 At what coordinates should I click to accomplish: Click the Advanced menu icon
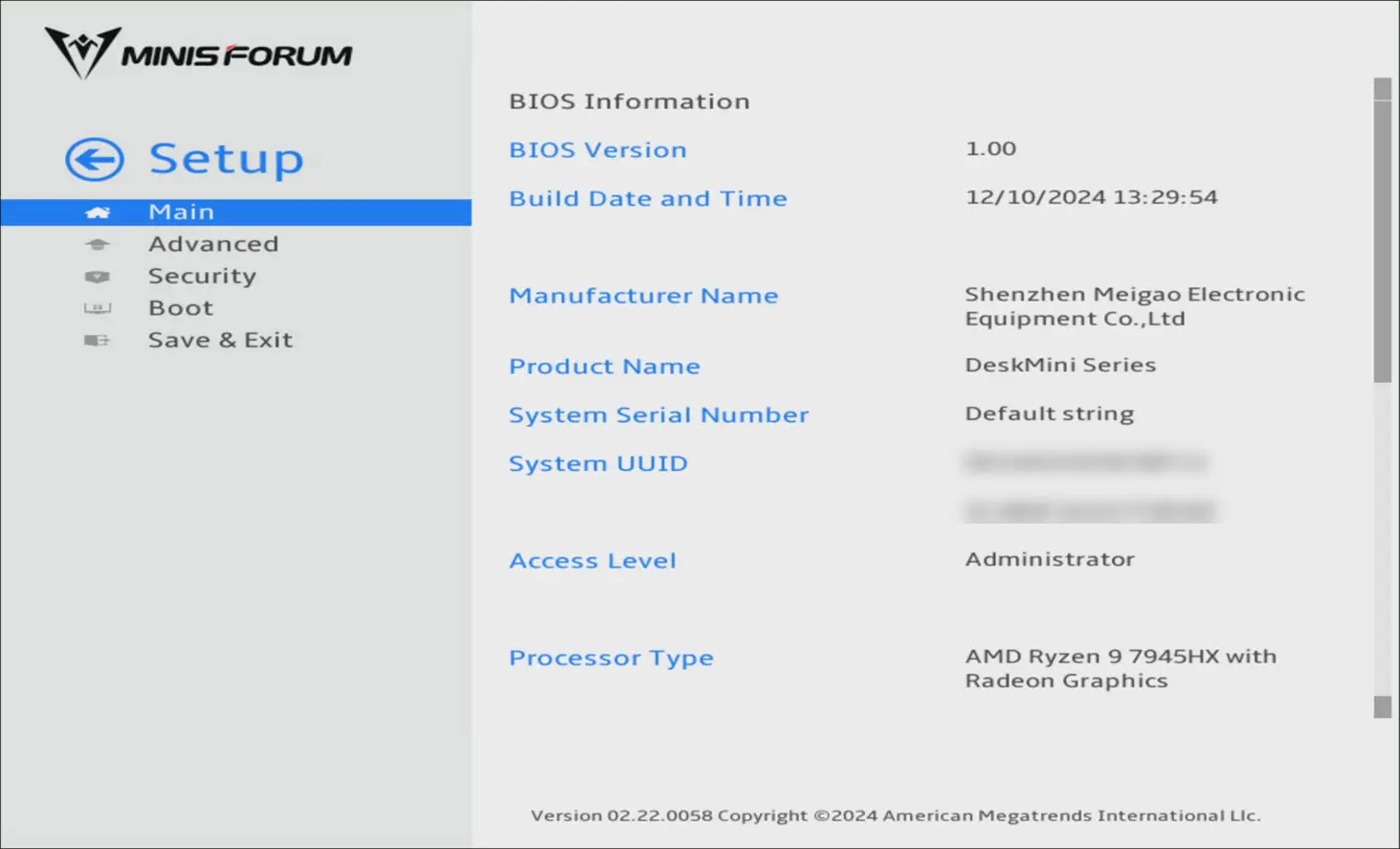(x=98, y=245)
